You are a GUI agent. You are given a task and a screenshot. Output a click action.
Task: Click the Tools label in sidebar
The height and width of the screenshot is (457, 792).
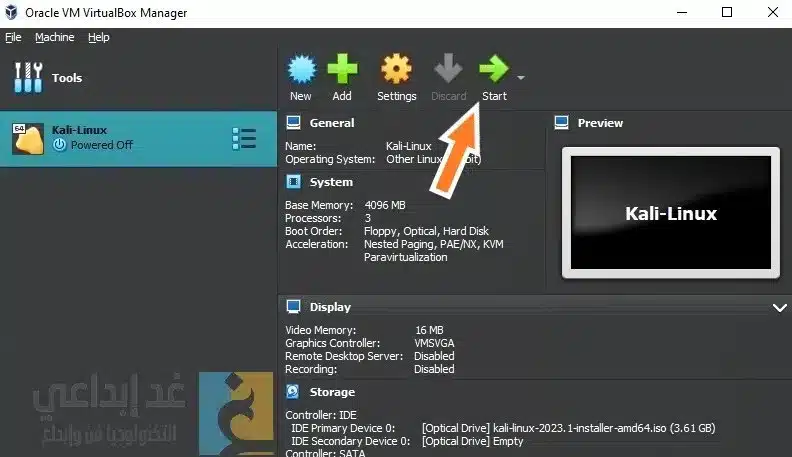(67, 78)
